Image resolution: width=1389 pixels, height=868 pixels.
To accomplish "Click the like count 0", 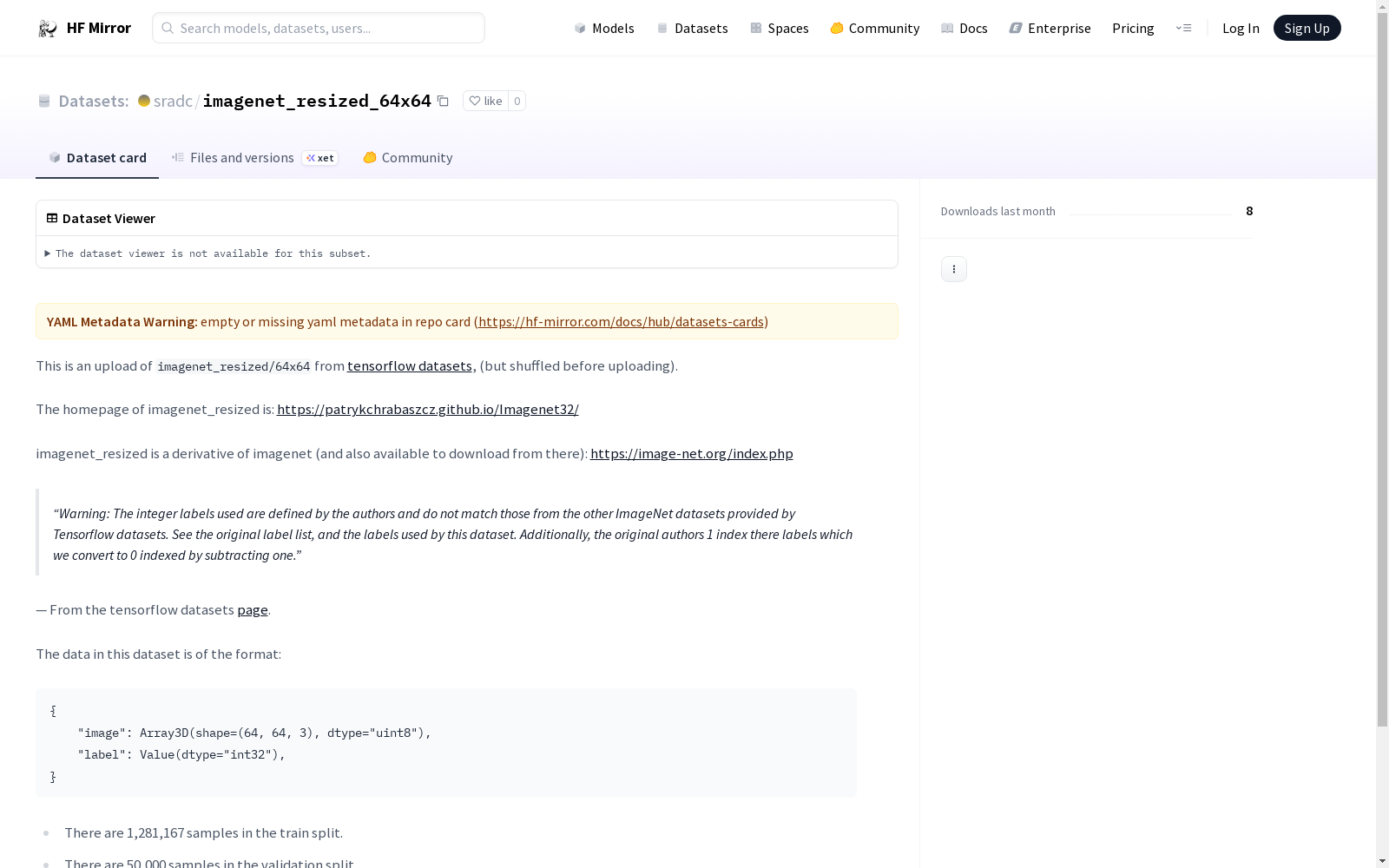I will point(517,101).
